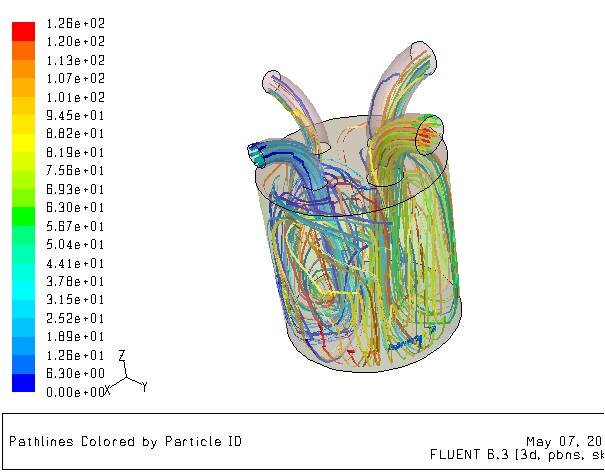Click the XYZ axis triad icon
The height and width of the screenshot is (472, 605).
point(125,374)
